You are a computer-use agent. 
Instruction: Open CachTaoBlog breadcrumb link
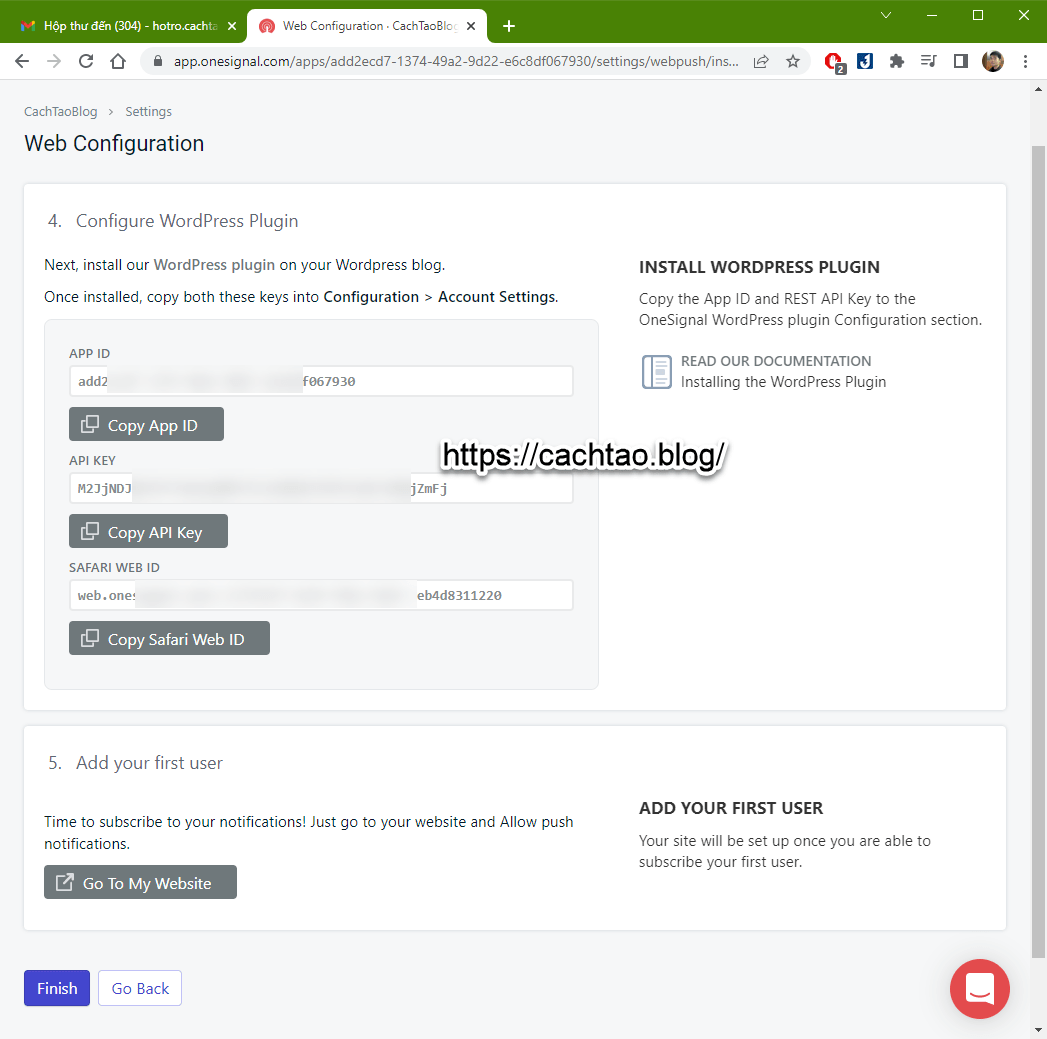click(x=61, y=112)
